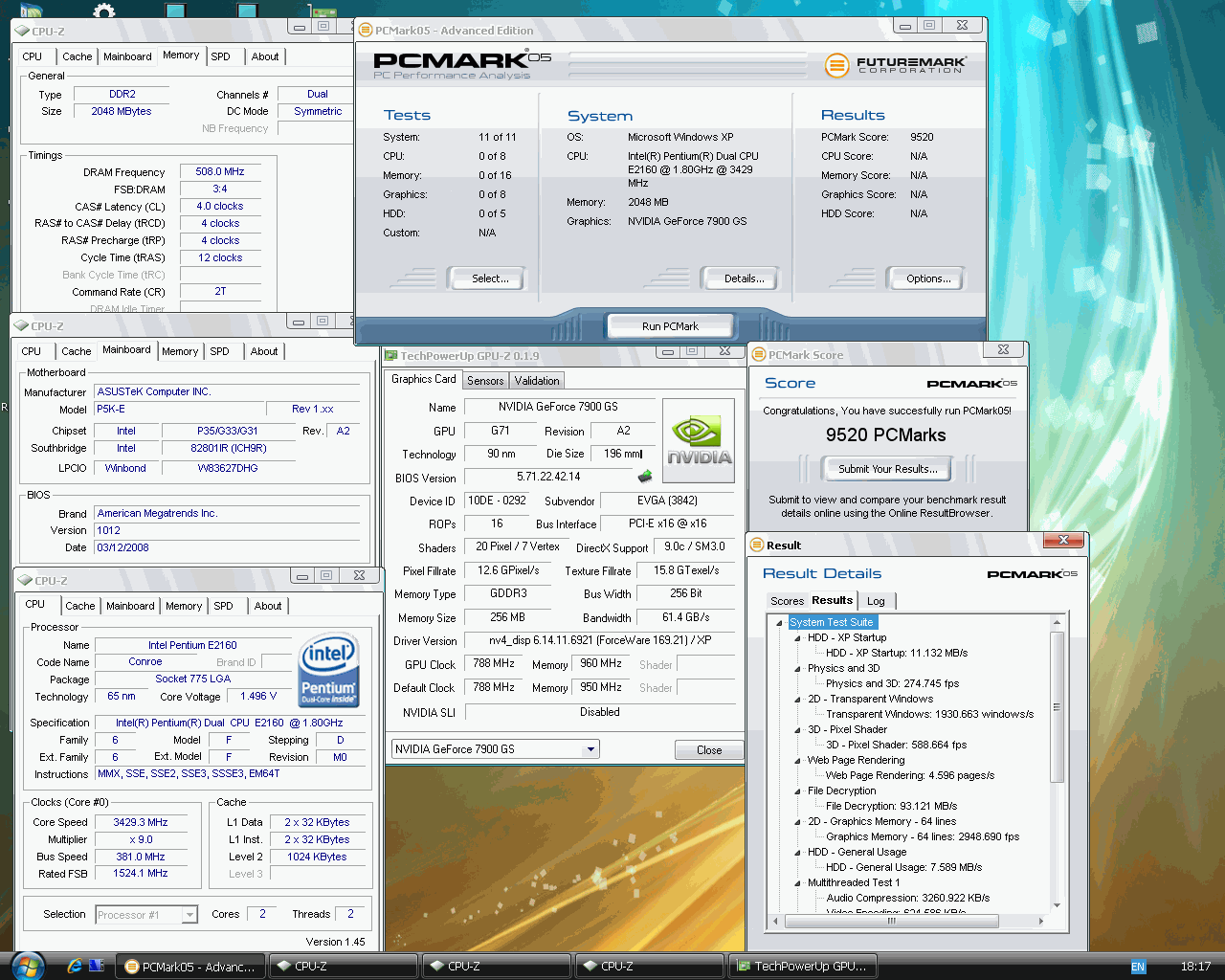This screenshot has width=1225, height=980.
Task: Click the quick launch icon right of Internet Explorer
Action: [97, 966]
